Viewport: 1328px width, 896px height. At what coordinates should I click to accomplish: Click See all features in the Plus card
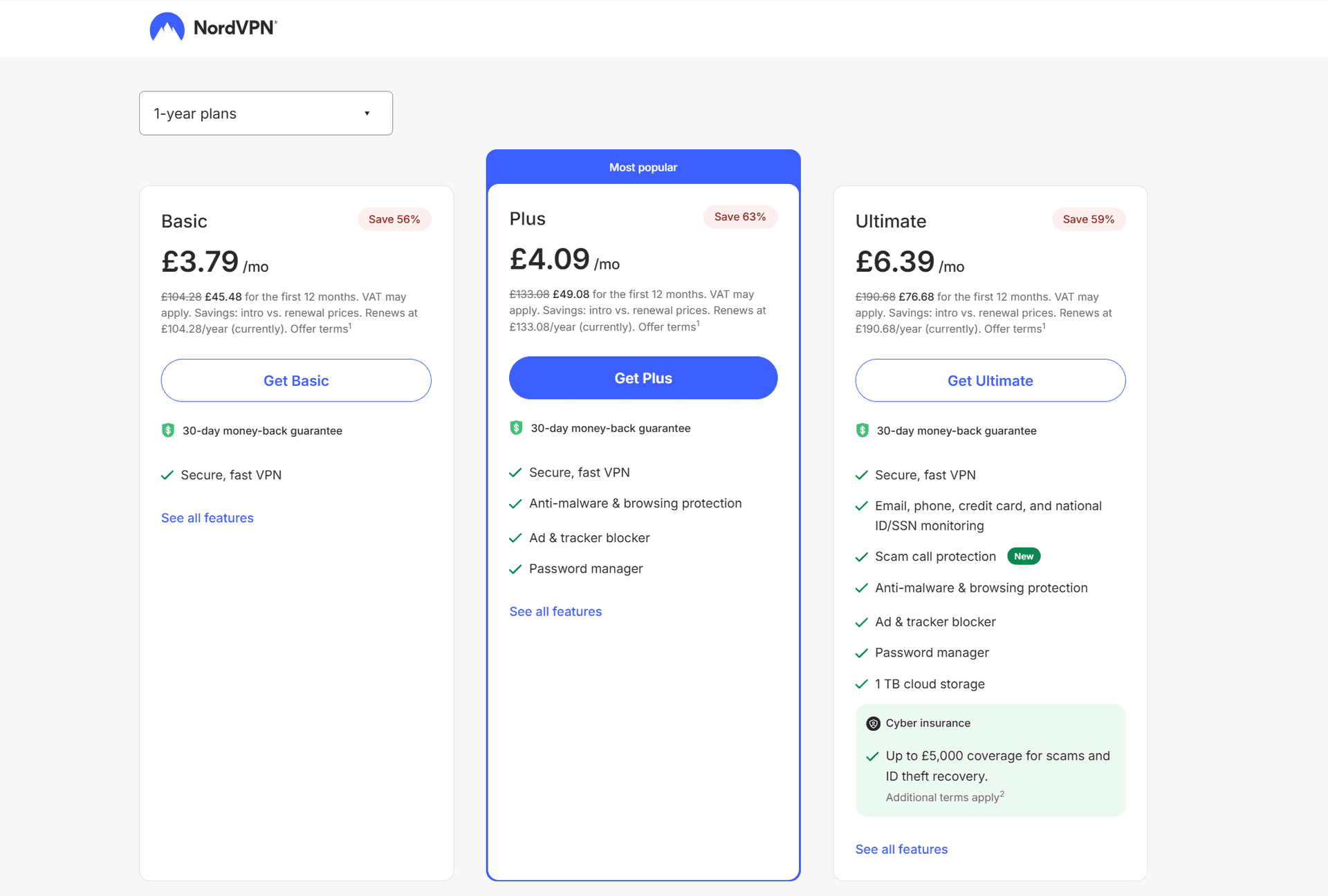pos(555,611)
